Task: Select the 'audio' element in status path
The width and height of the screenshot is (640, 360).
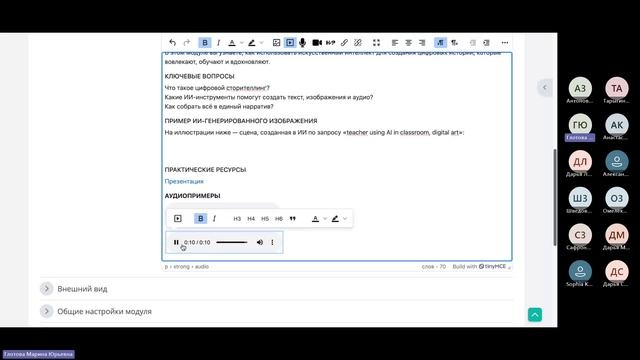Action: [x=202, y=267]
